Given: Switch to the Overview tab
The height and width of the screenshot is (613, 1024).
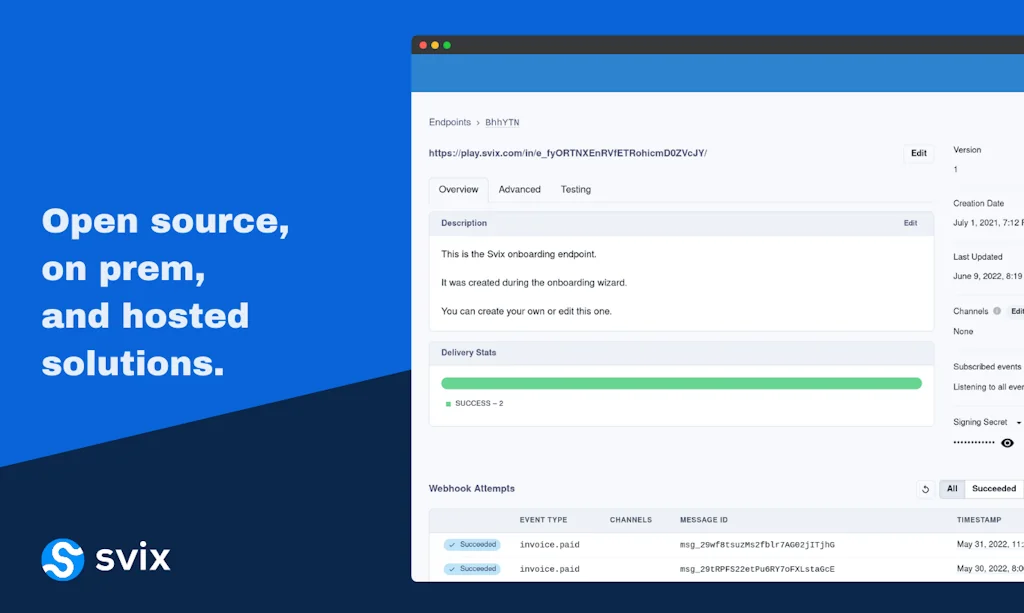Looking at the screenshot, I should tap(458, 189).
